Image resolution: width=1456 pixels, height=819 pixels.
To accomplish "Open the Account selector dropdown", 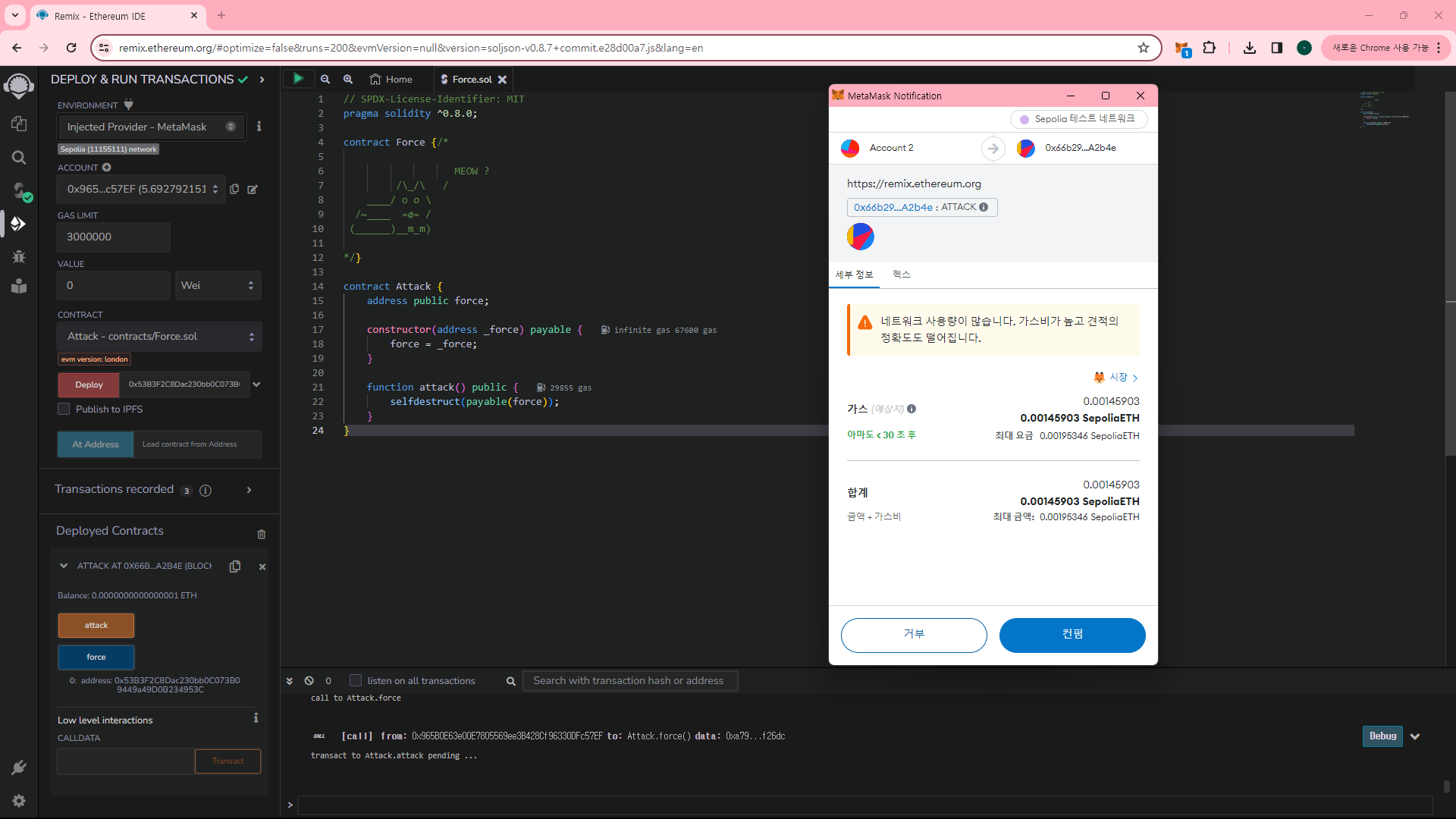I will [142, 189].
